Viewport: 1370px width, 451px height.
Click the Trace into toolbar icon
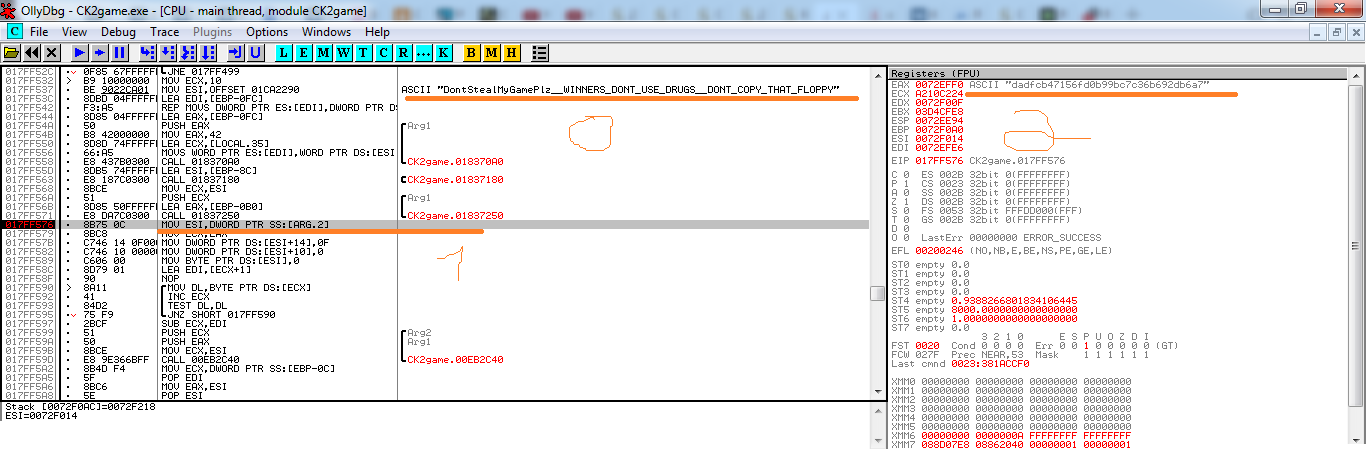coord(188,52)
